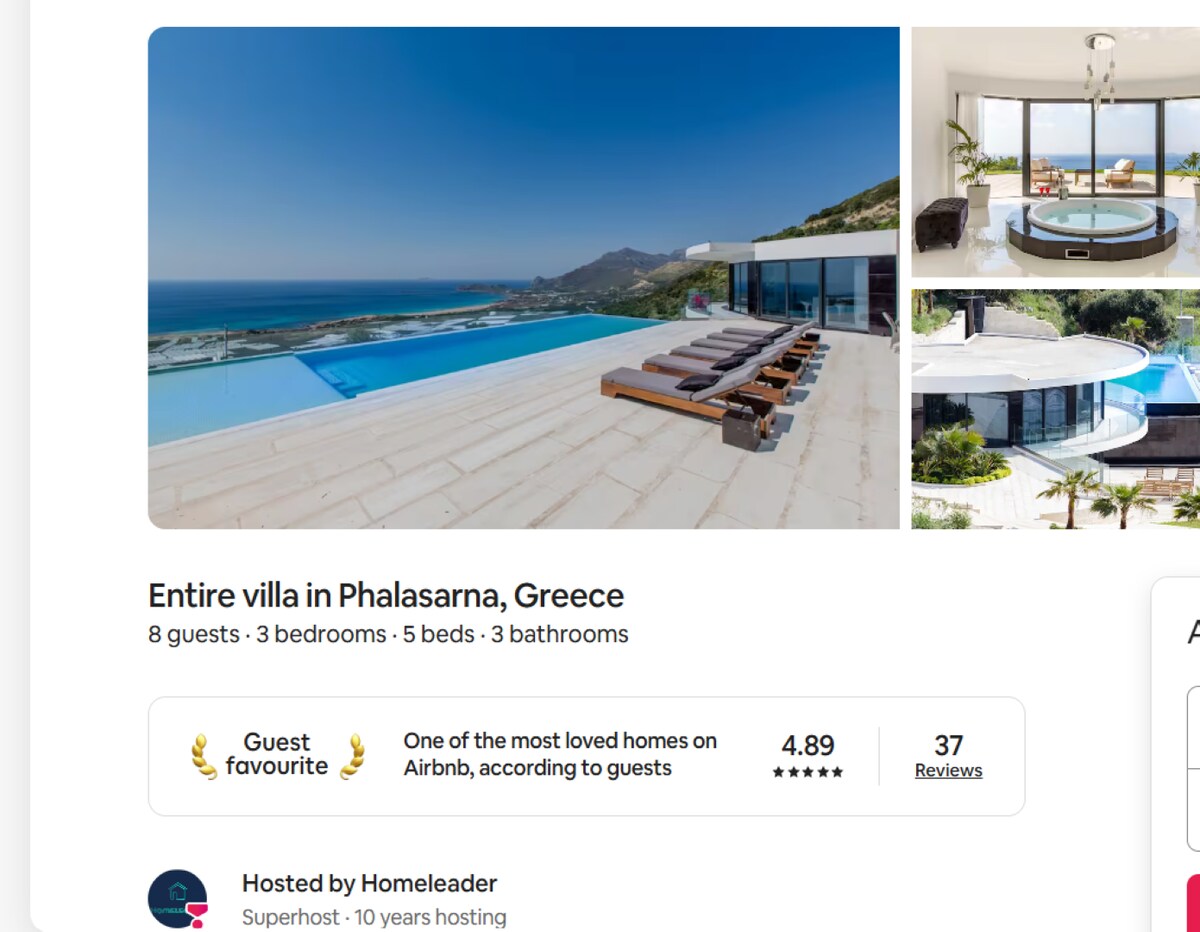1200x932 pixels.
Task: Click the Guest favourite label
Action: coord(277,754)
